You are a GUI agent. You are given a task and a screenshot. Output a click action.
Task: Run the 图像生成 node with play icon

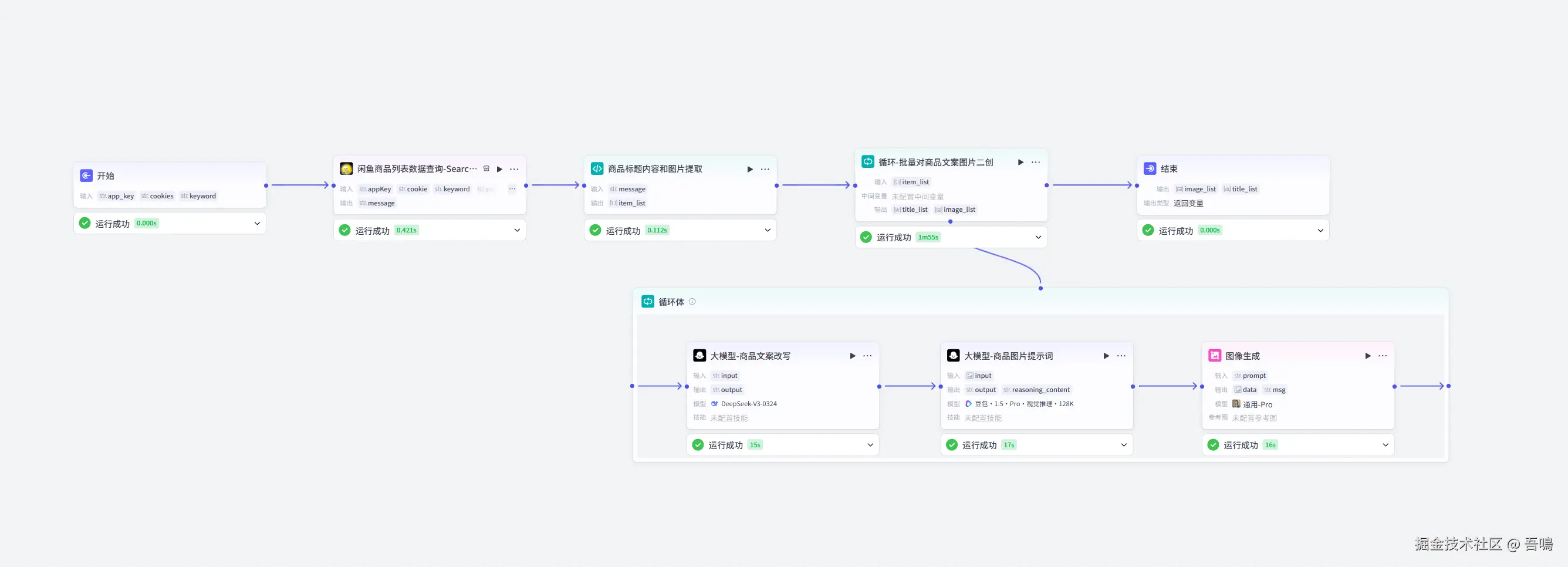pos(1368,356)
